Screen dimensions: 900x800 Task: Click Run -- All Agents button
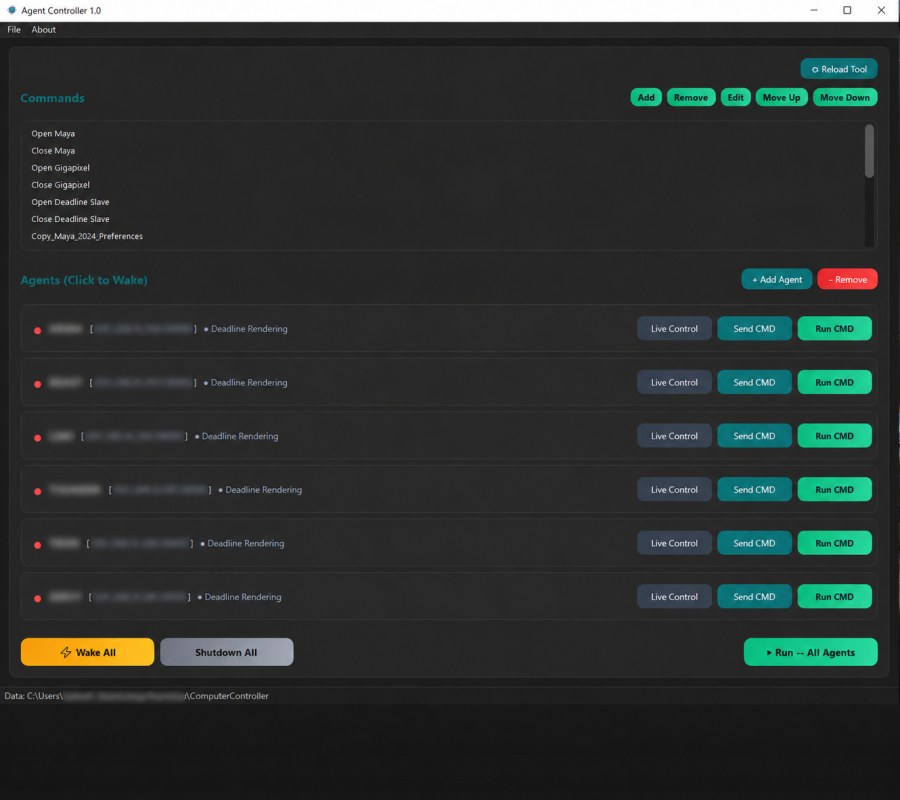[810, 652]
